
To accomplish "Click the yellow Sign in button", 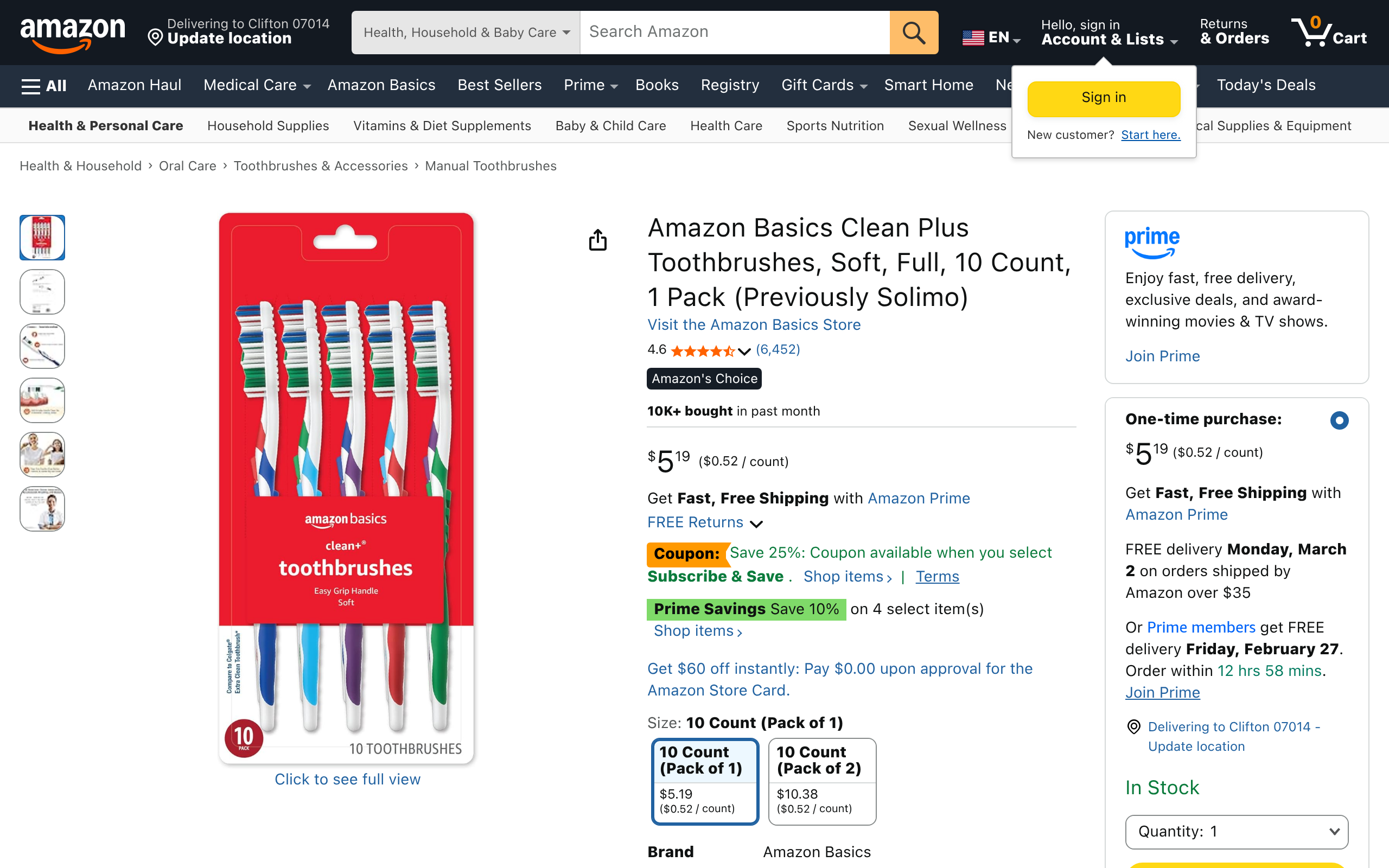I will (x=1103, y=98).
